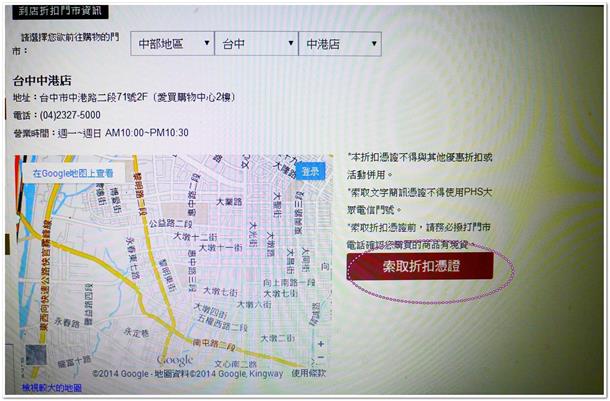The width and height of the screenshot is (610, 401).
Task: Select the store address text line
Action: (150, 98)
